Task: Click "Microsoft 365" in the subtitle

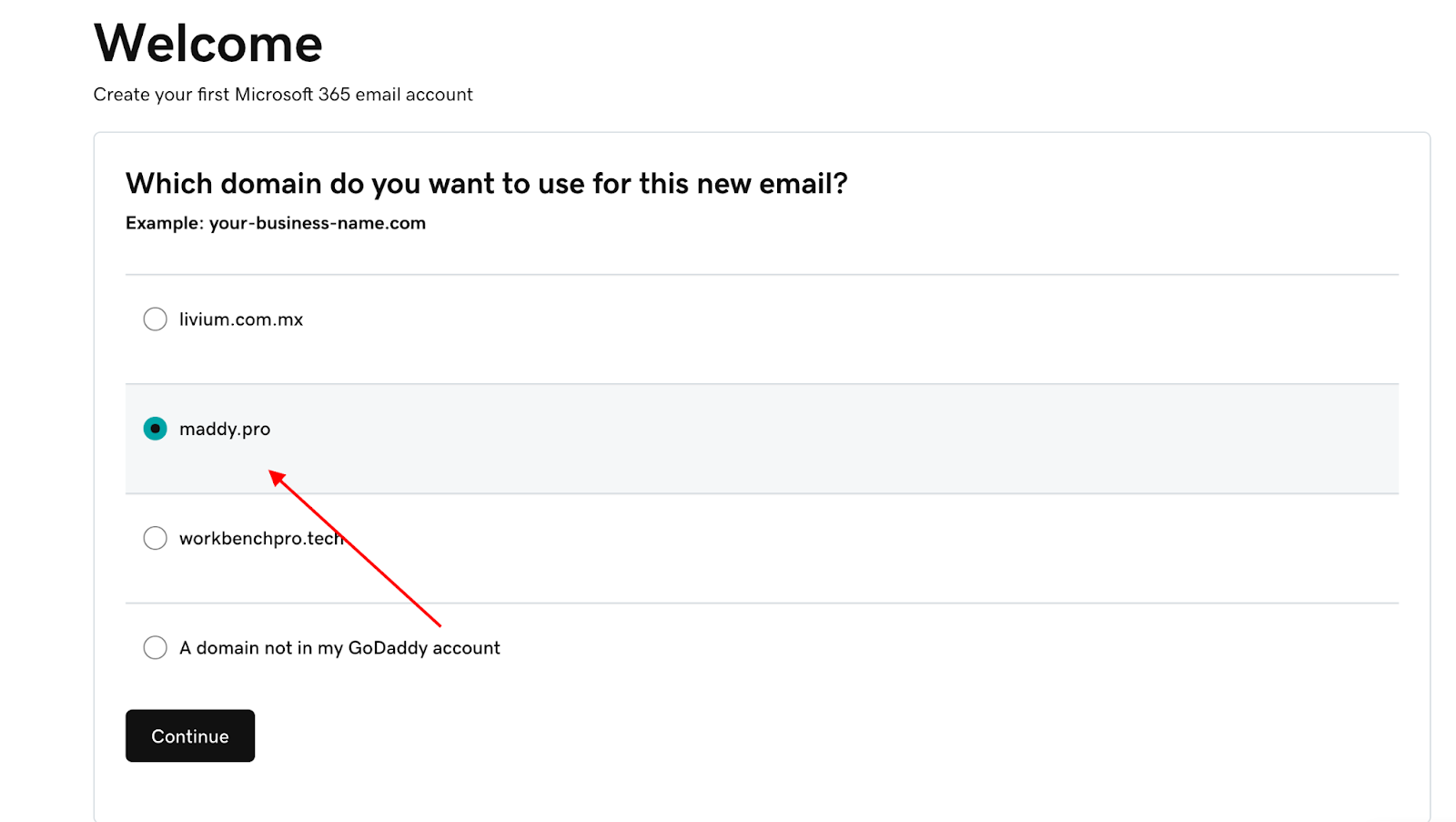Action: pyautogui.click(x=292, y=95)
